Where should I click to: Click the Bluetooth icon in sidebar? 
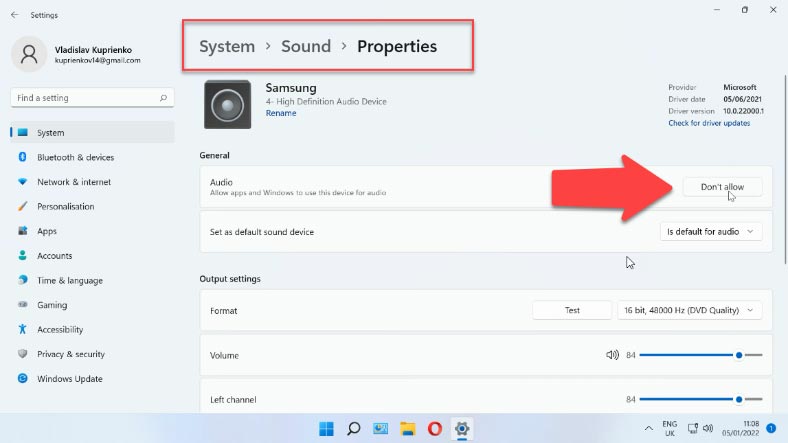pos(23,157)
